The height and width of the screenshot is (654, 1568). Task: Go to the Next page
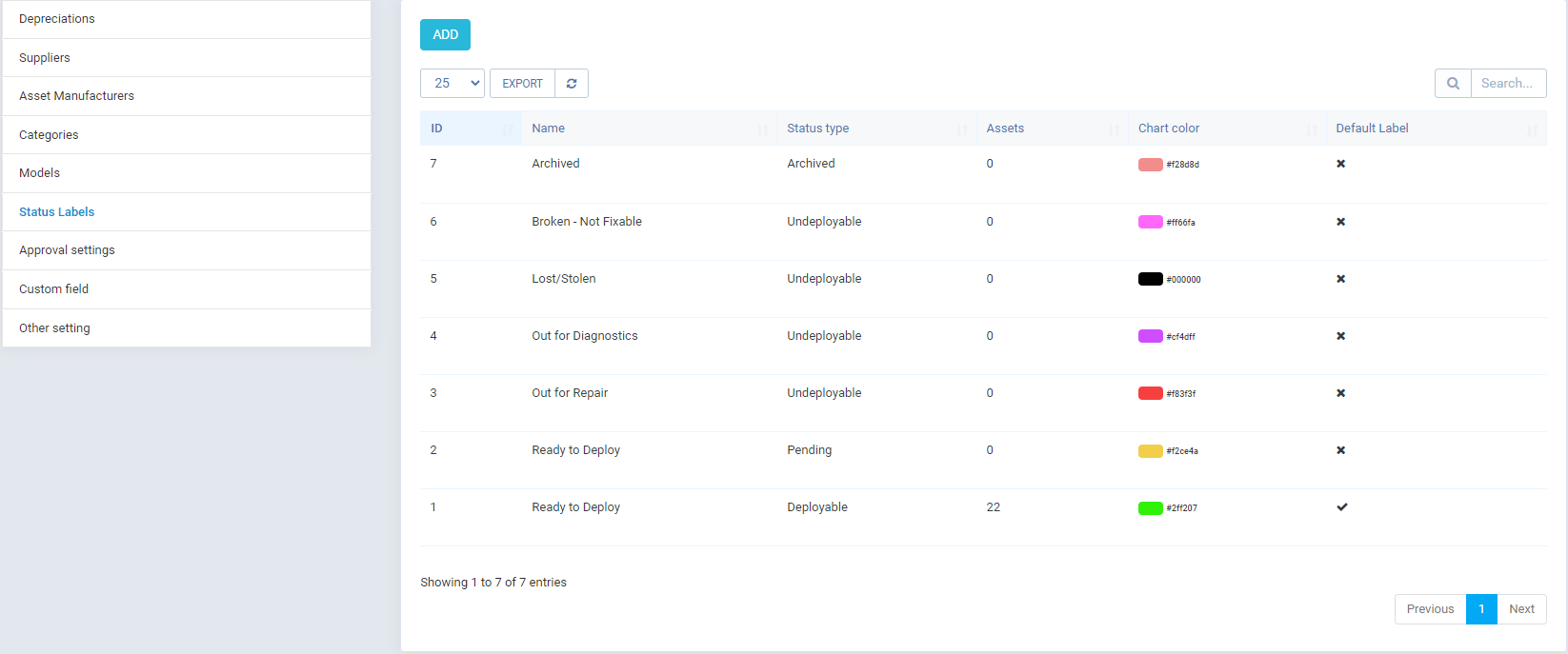click(x=1521, y=609)
